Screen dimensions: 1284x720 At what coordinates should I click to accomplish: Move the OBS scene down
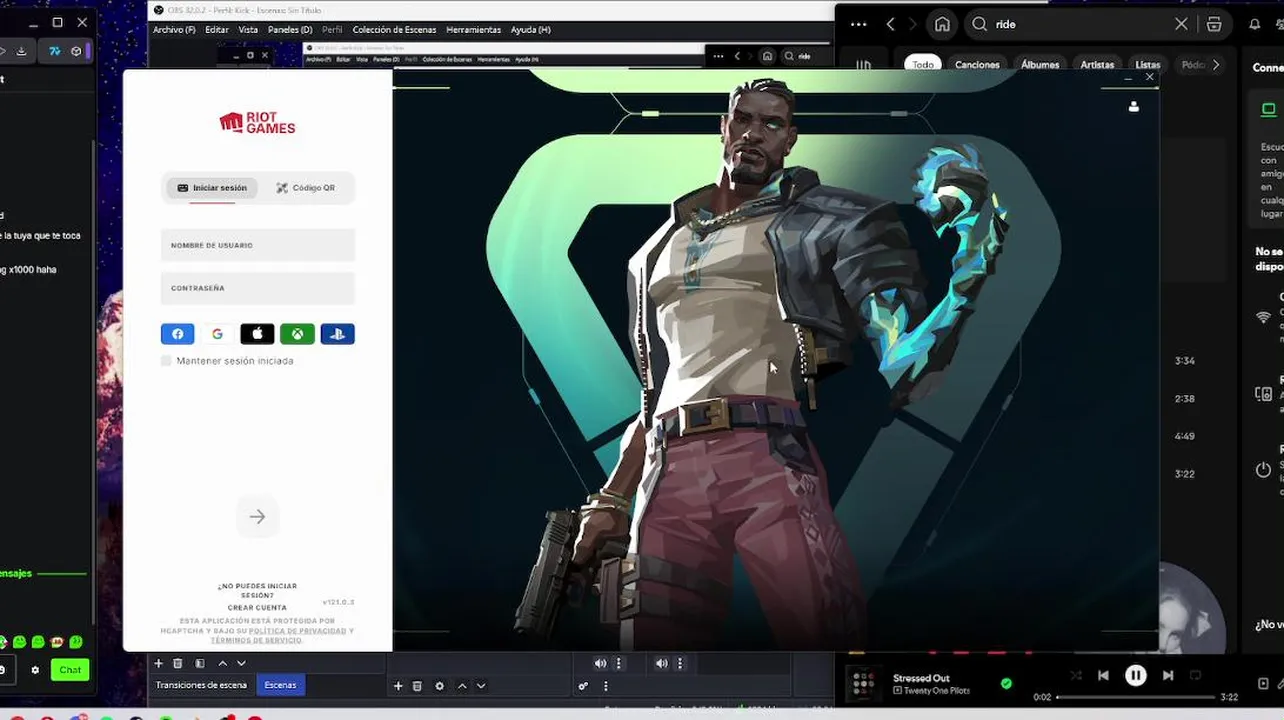pyautogui.click(x=241, y=663)
